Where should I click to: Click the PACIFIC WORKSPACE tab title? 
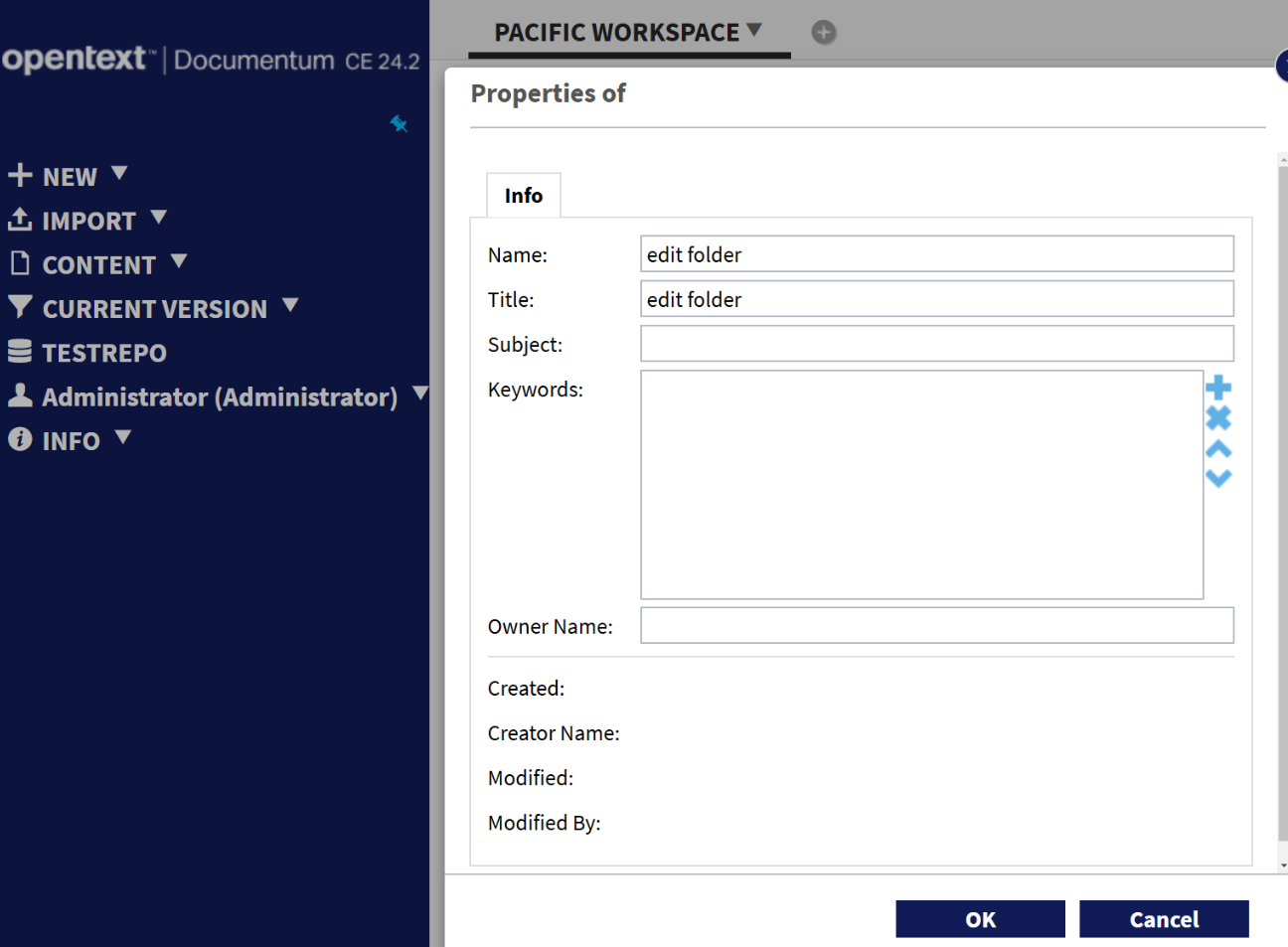click(616, 33)
